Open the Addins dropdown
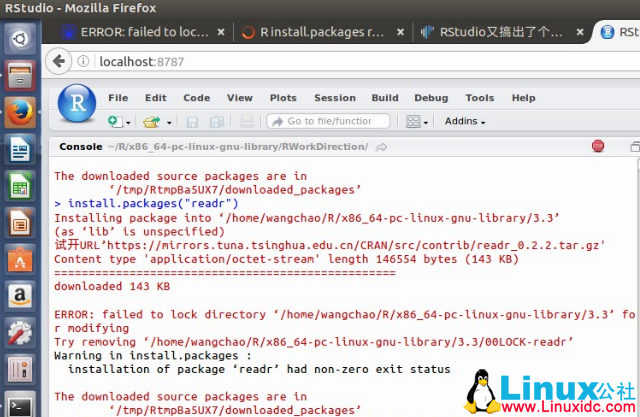640x417 pixels. pos(465,121)
